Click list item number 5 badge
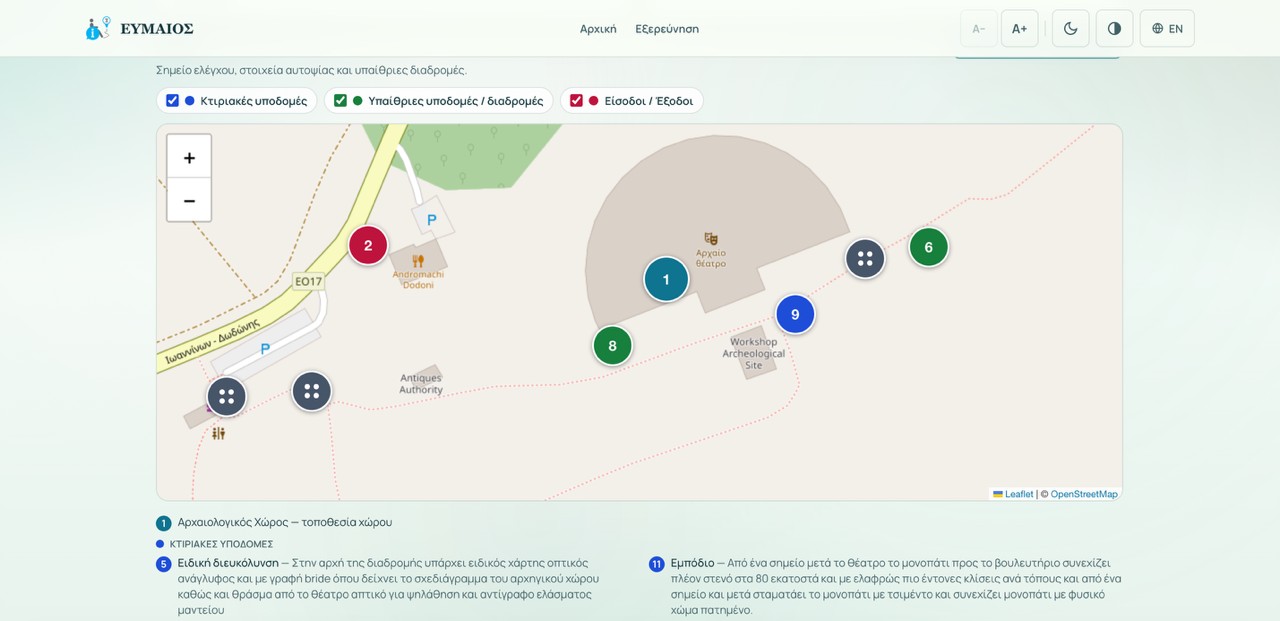Image resolution: width=1280 pixels, height=621 pixels. click(x=163, y=564)
